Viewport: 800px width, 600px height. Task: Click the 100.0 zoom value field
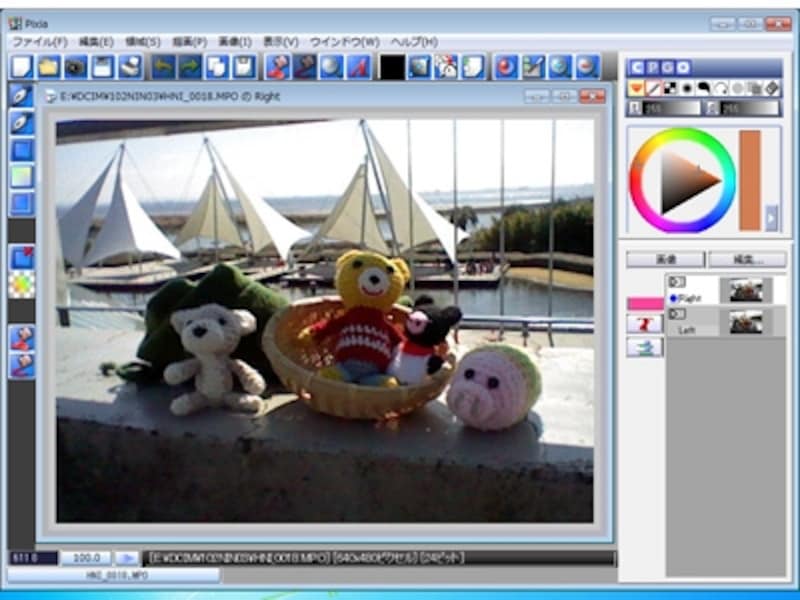pyautogui.click(x=86, y=558)
